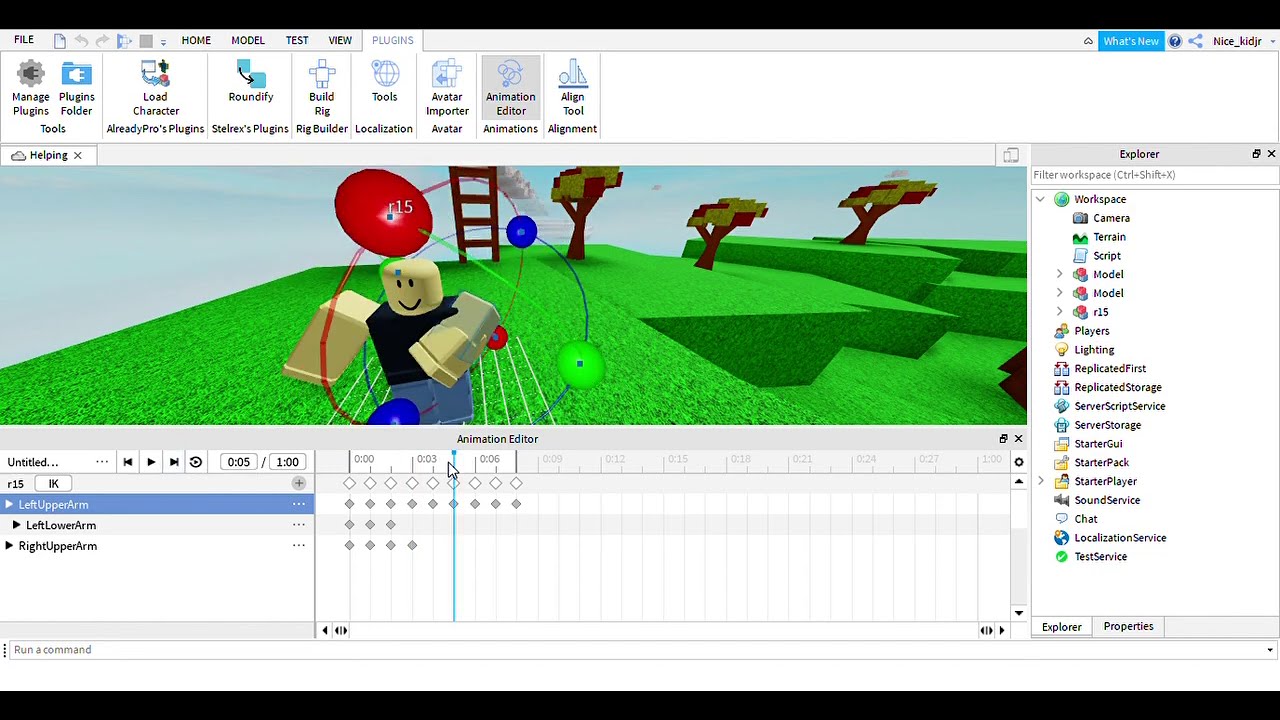The image size is (1280, 720).
Task: Toggle the IK mode button
Action: [x=54, y=484]
